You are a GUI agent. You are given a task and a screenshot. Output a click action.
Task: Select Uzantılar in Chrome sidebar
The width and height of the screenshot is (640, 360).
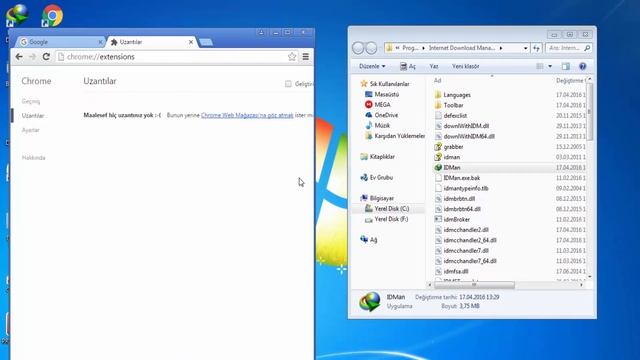click(33, 116)
